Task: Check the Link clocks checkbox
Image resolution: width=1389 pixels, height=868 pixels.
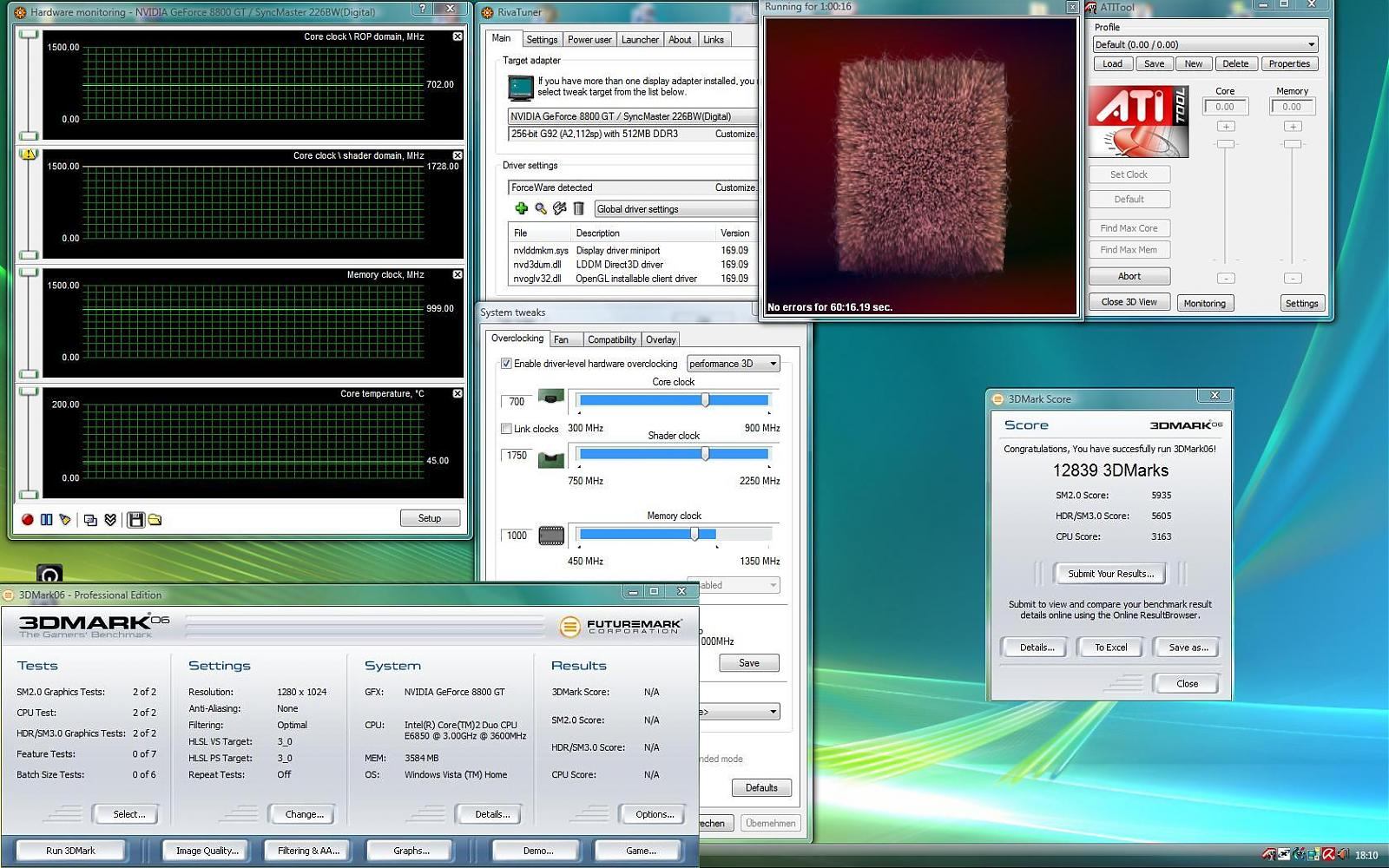Action: [x=506, y=429]
